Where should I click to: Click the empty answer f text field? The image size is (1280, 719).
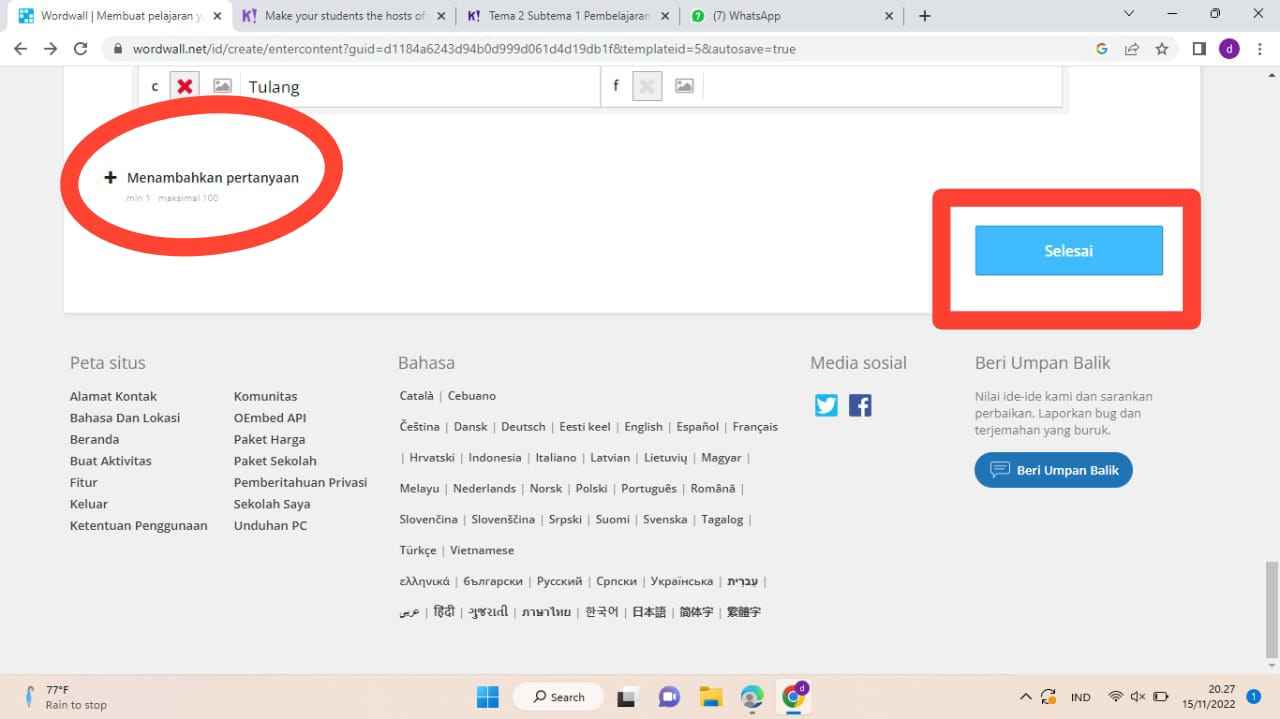click(x=881, y=87)
